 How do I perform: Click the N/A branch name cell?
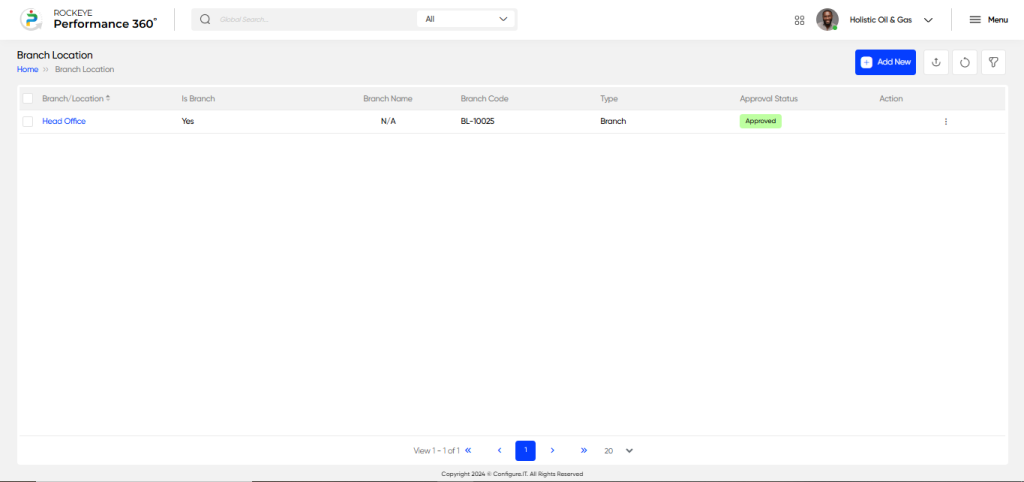(388, 121)
